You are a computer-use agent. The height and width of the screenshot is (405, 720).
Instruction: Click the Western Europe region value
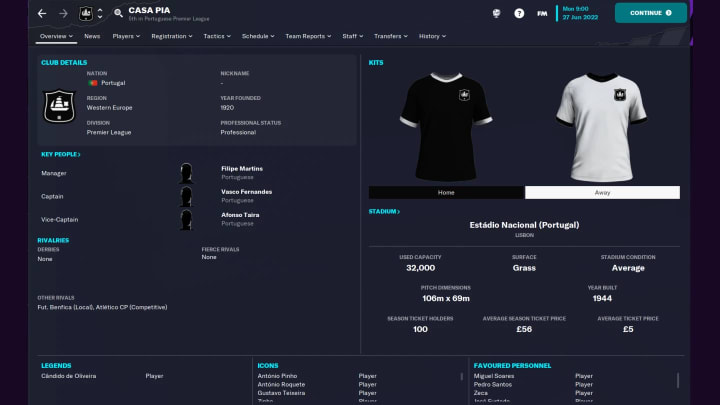click(x=109, y=107)
